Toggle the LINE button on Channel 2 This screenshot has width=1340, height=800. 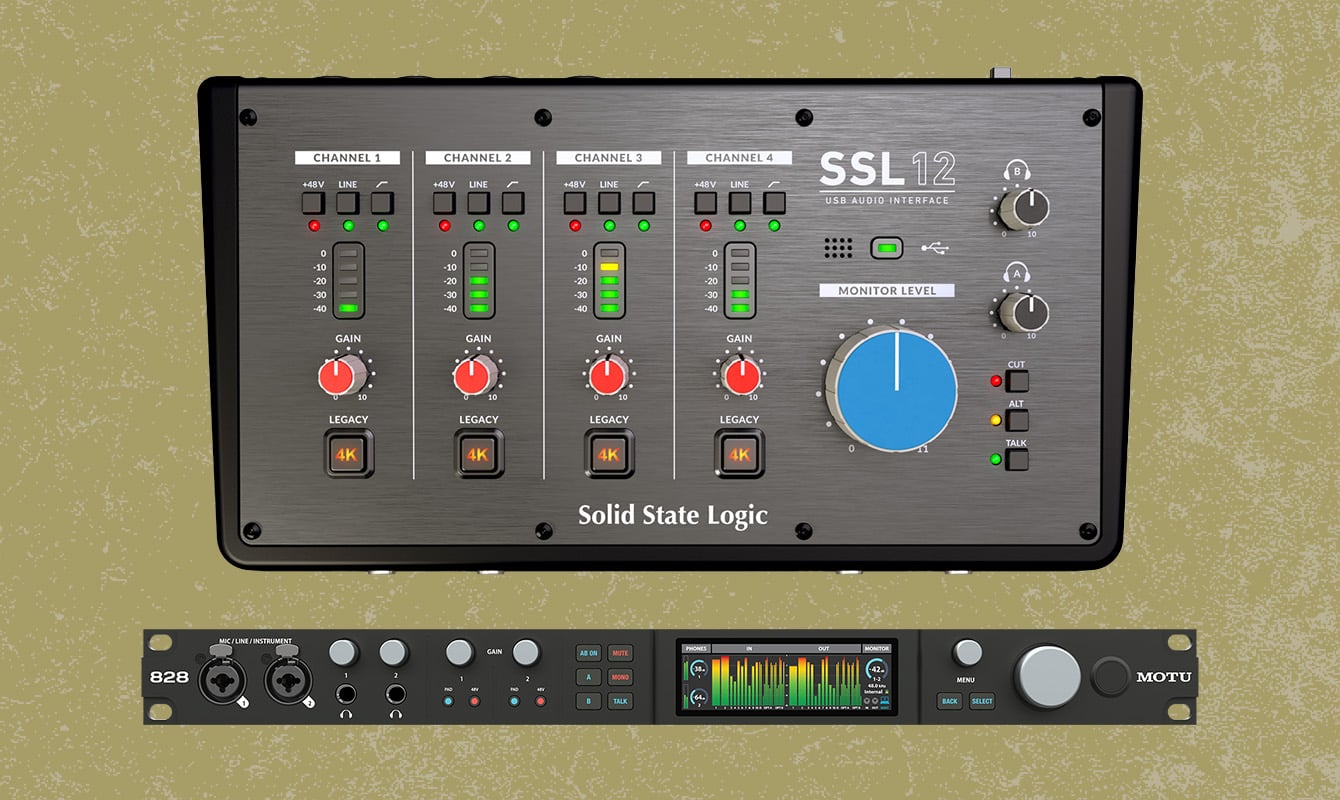(478, 203)
